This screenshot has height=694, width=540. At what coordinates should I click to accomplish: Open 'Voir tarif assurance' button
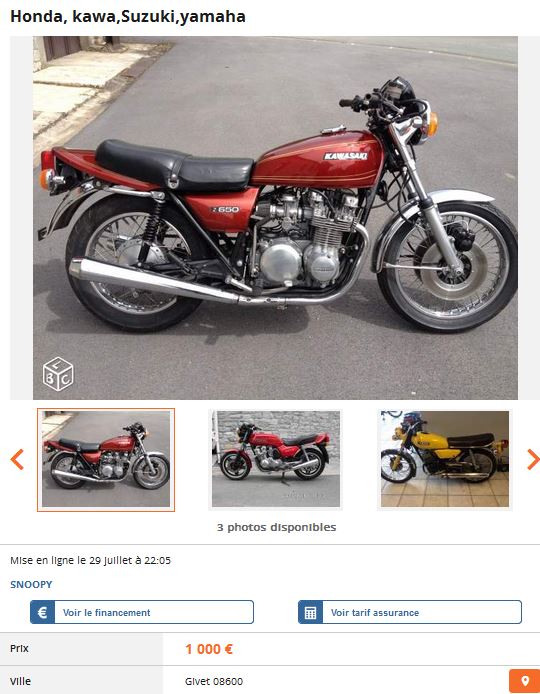(x=410, y=612)
